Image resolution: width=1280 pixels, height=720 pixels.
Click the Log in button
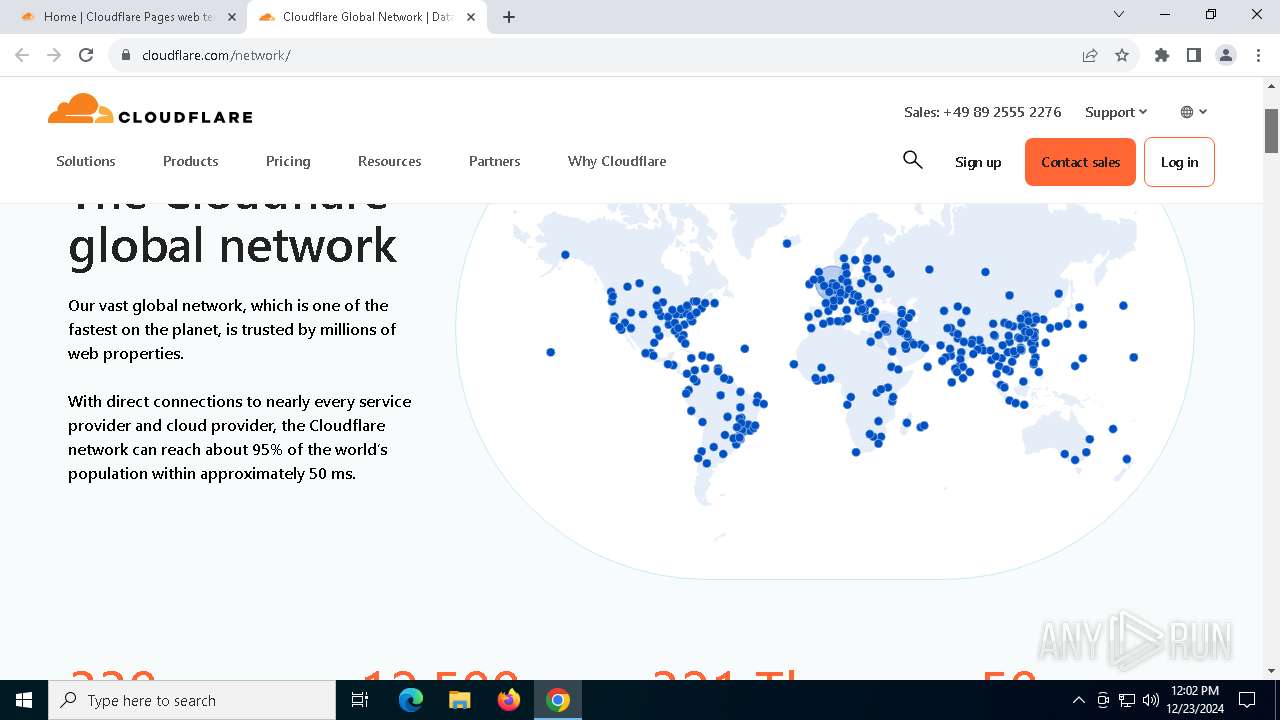[1179, 162]
